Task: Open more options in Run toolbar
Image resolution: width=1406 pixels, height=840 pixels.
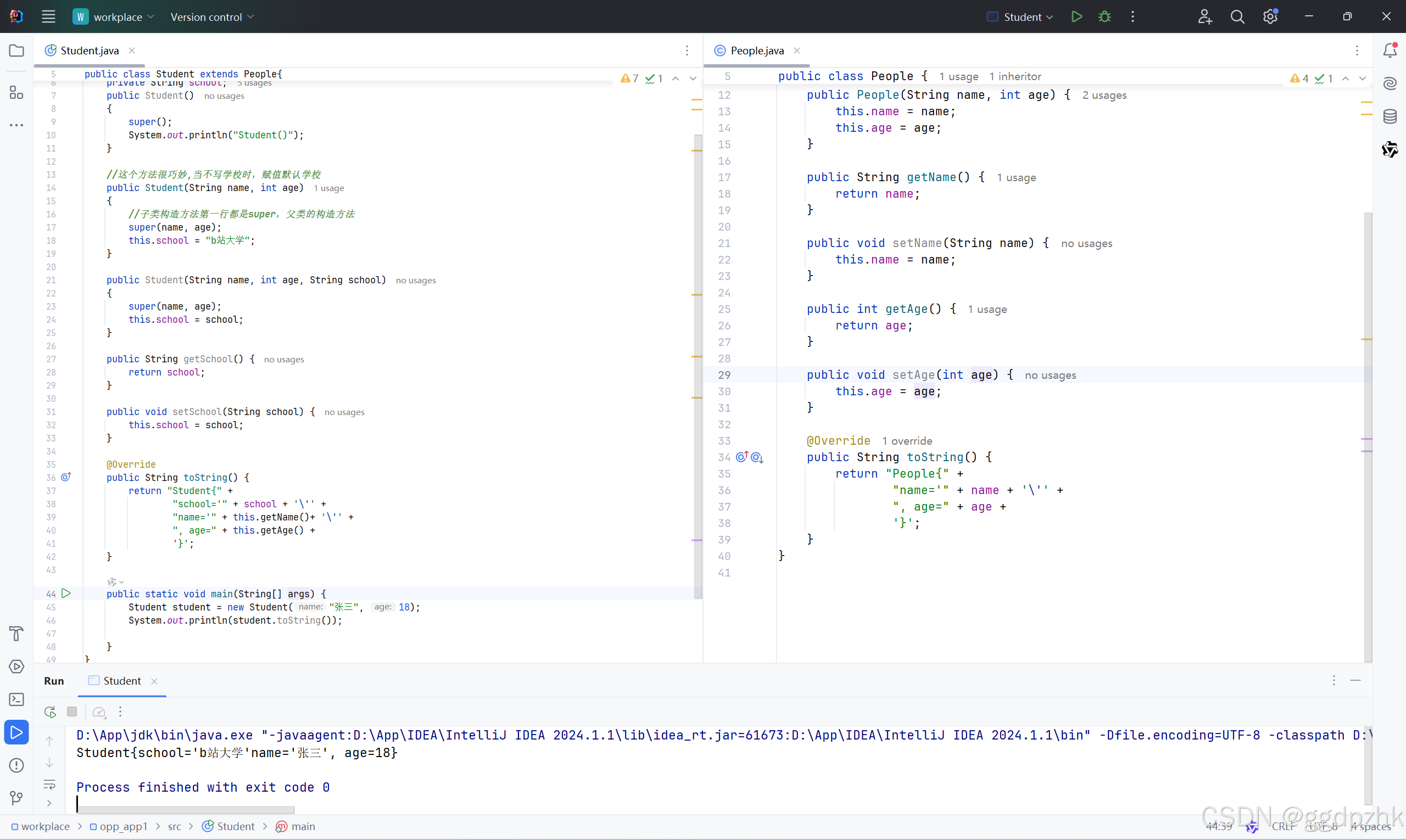Action: [120, 712]
